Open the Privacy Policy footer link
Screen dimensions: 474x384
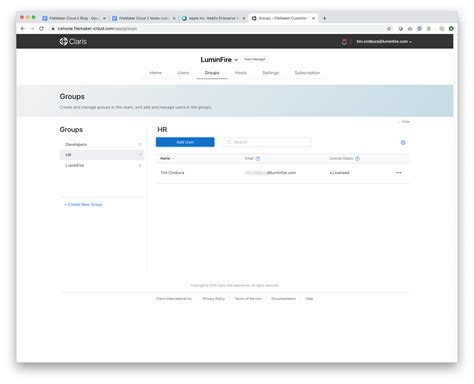click(x=214, y=299)
